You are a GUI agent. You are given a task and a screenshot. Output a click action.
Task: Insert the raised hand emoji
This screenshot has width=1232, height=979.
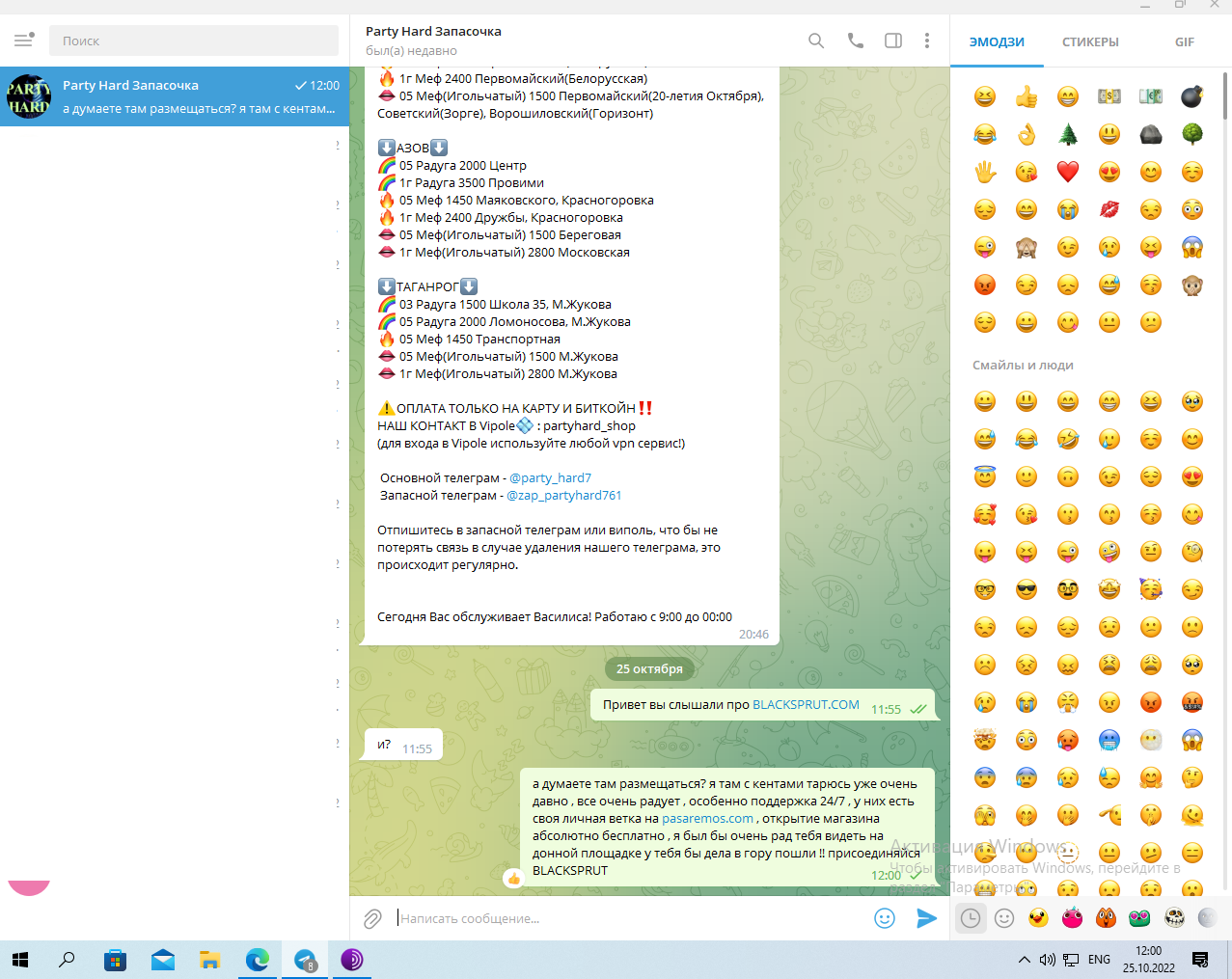[x=985, y=172]
